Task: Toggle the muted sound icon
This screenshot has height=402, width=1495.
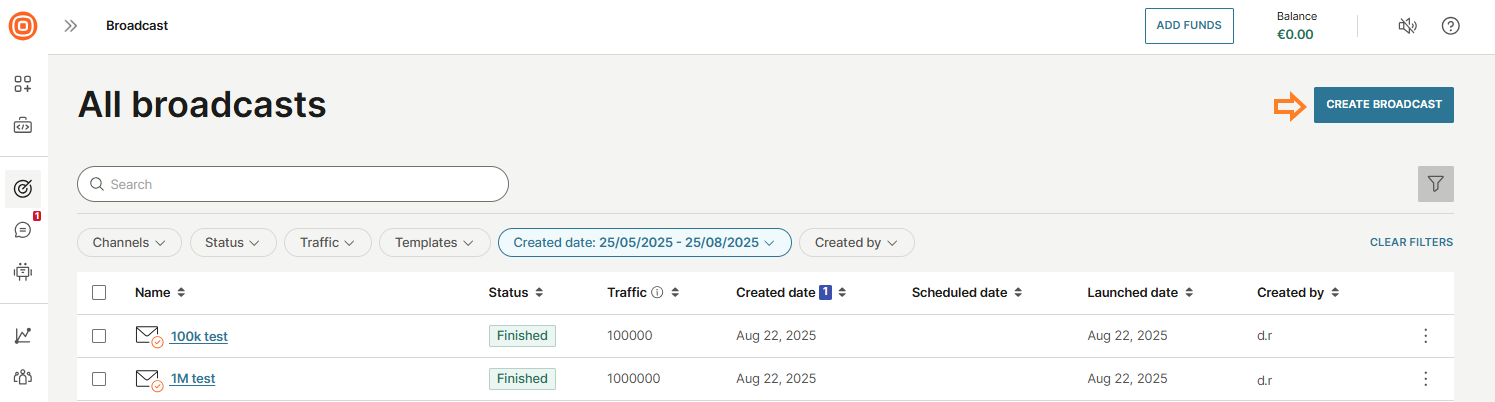Action: 1407,26
